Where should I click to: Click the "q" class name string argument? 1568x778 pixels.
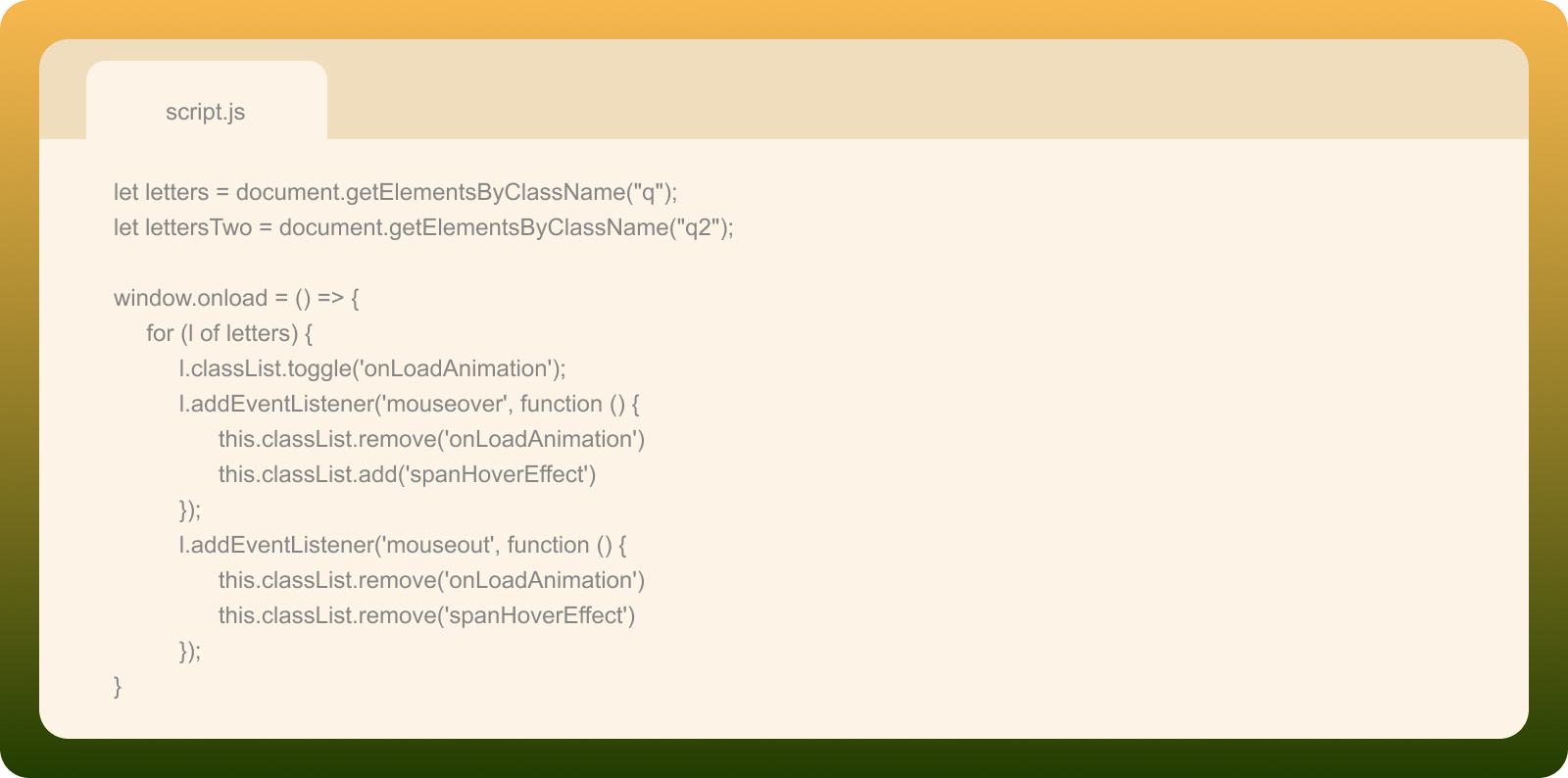point(647,192)
